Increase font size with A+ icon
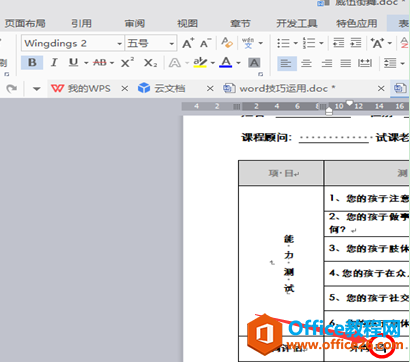The width and height of the screenshot is (410, 362). click(188, 43)
